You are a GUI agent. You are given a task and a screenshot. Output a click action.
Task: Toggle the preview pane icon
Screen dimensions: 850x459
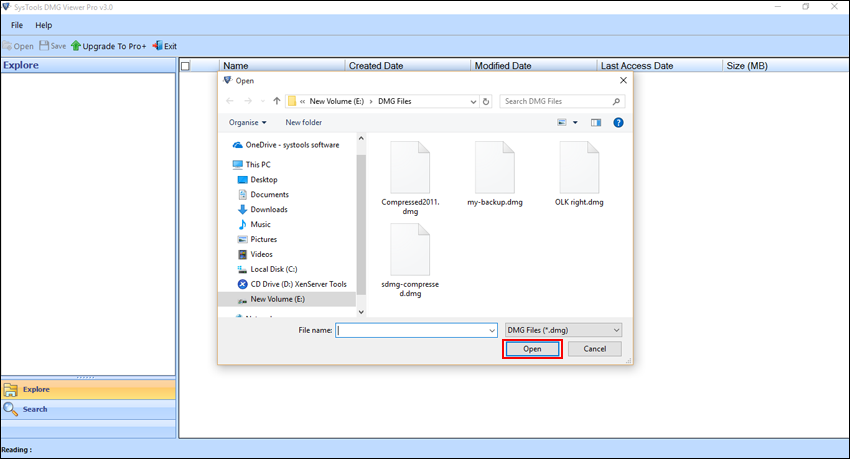pos(596,122)
